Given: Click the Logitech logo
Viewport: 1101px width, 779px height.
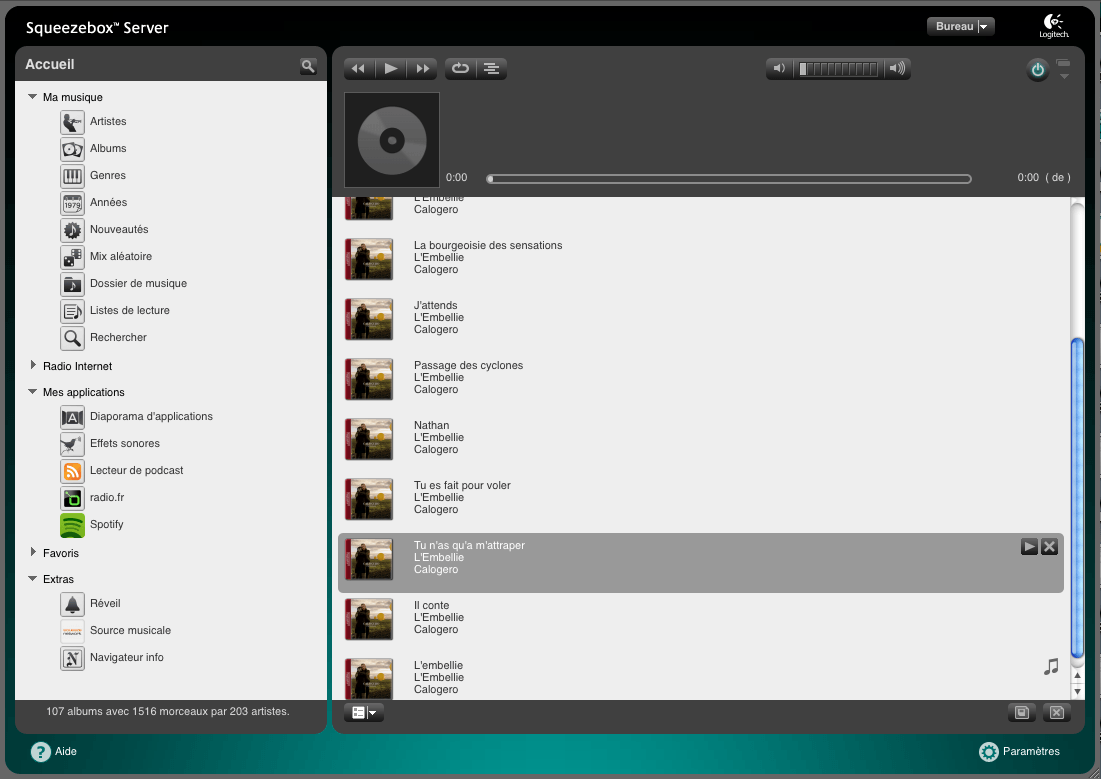Looking at the screenshot, I should (x=1054, y=26).
